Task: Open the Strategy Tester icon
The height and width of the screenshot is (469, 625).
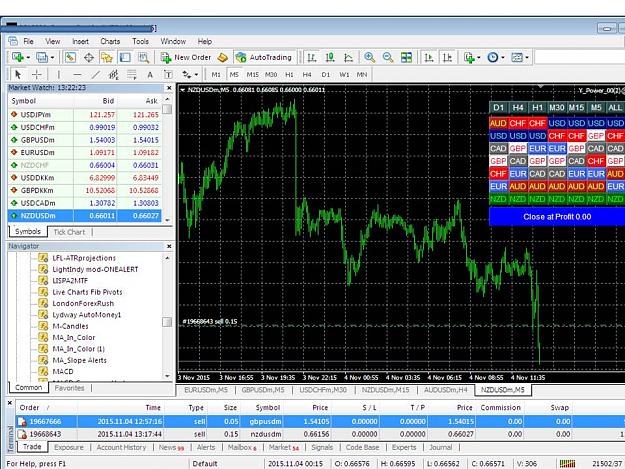Action: [x=143, y=57]
